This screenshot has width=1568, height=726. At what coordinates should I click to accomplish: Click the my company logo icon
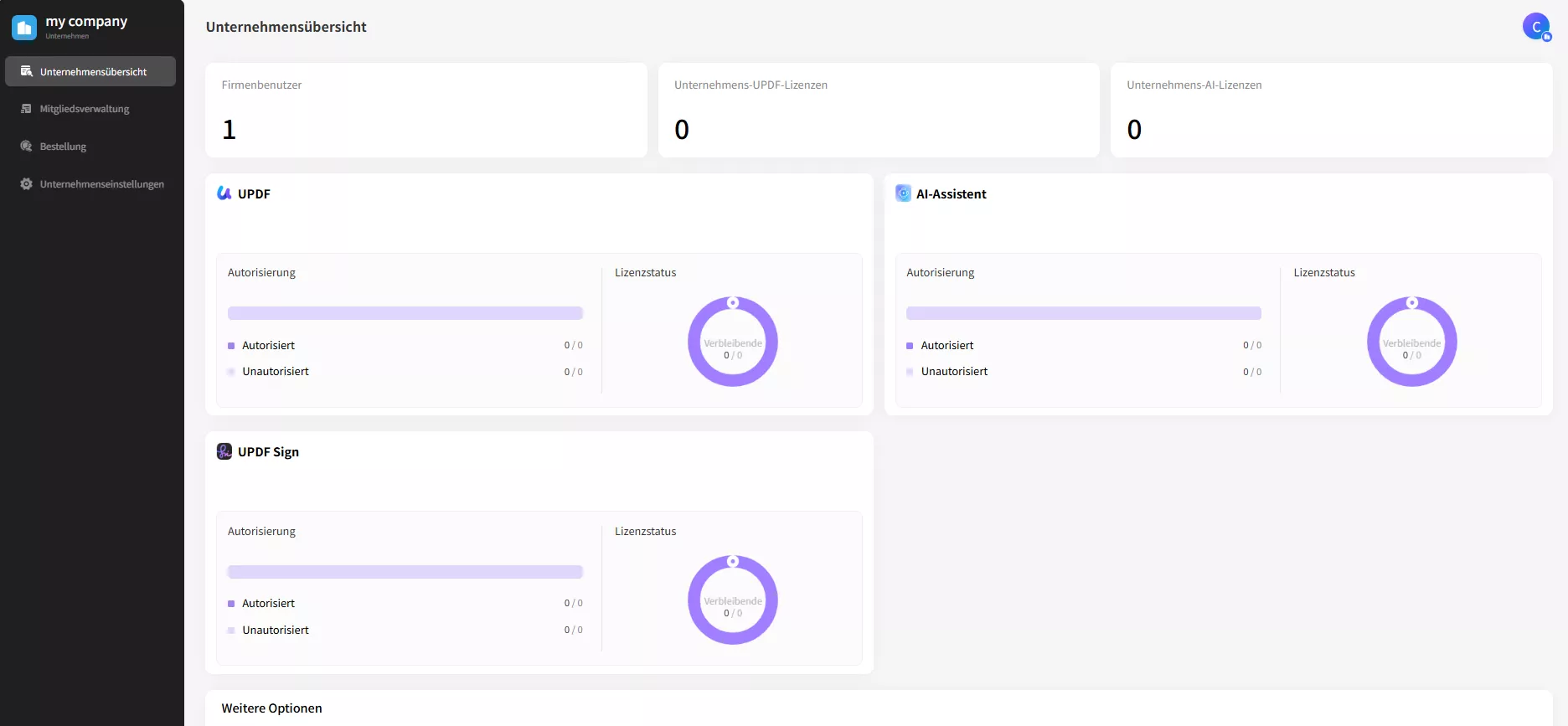(24, 28)
